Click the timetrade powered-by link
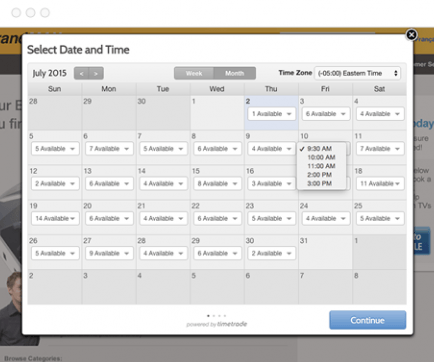Screen dimensions: 434x362 pos(217,324)
